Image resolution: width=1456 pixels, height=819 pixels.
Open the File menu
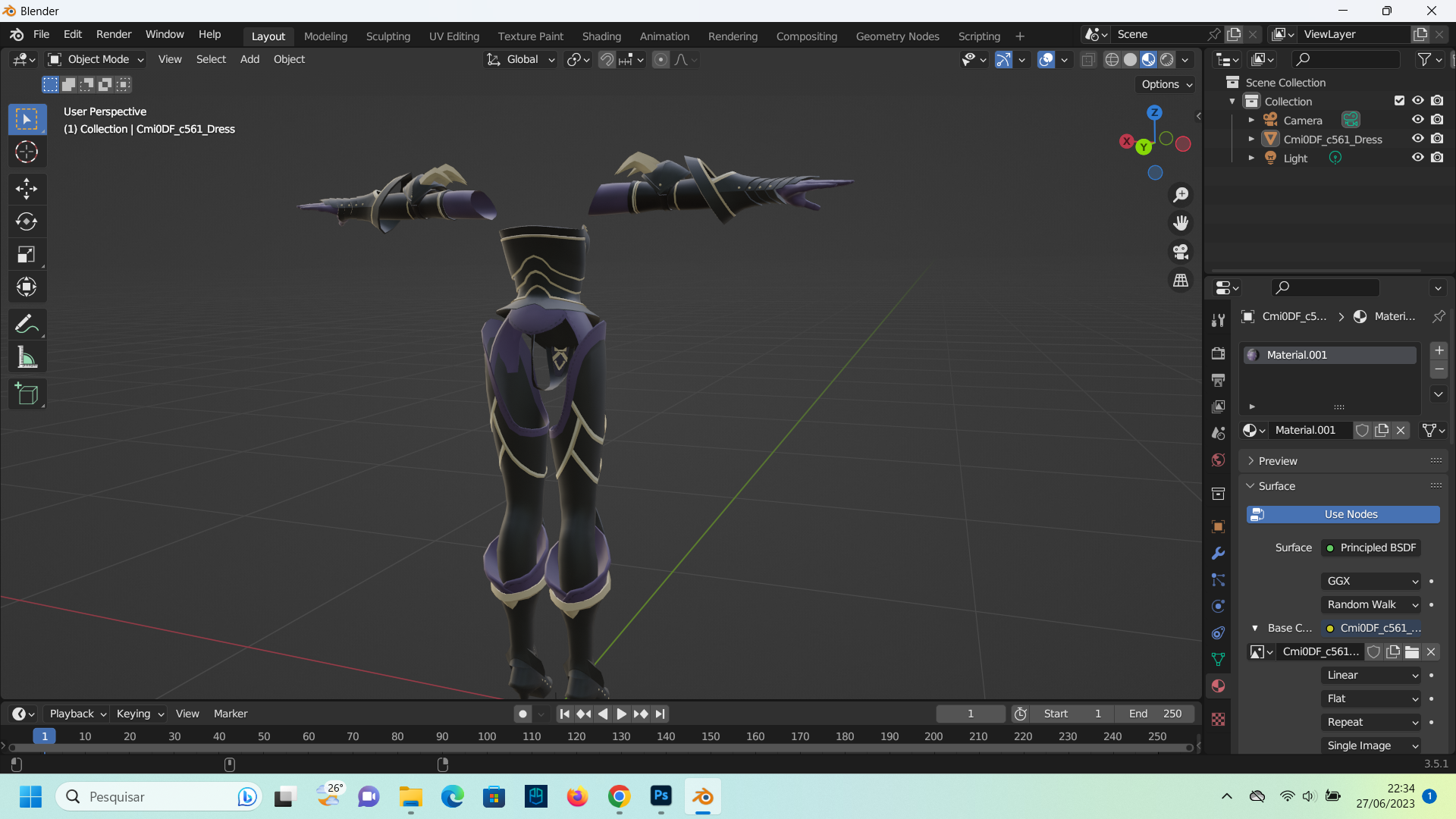pos(42,34)
